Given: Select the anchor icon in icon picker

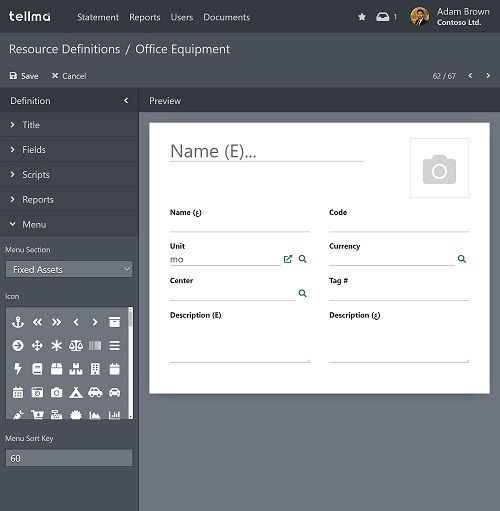Looking at the screenshot, I should click(18, 322).
